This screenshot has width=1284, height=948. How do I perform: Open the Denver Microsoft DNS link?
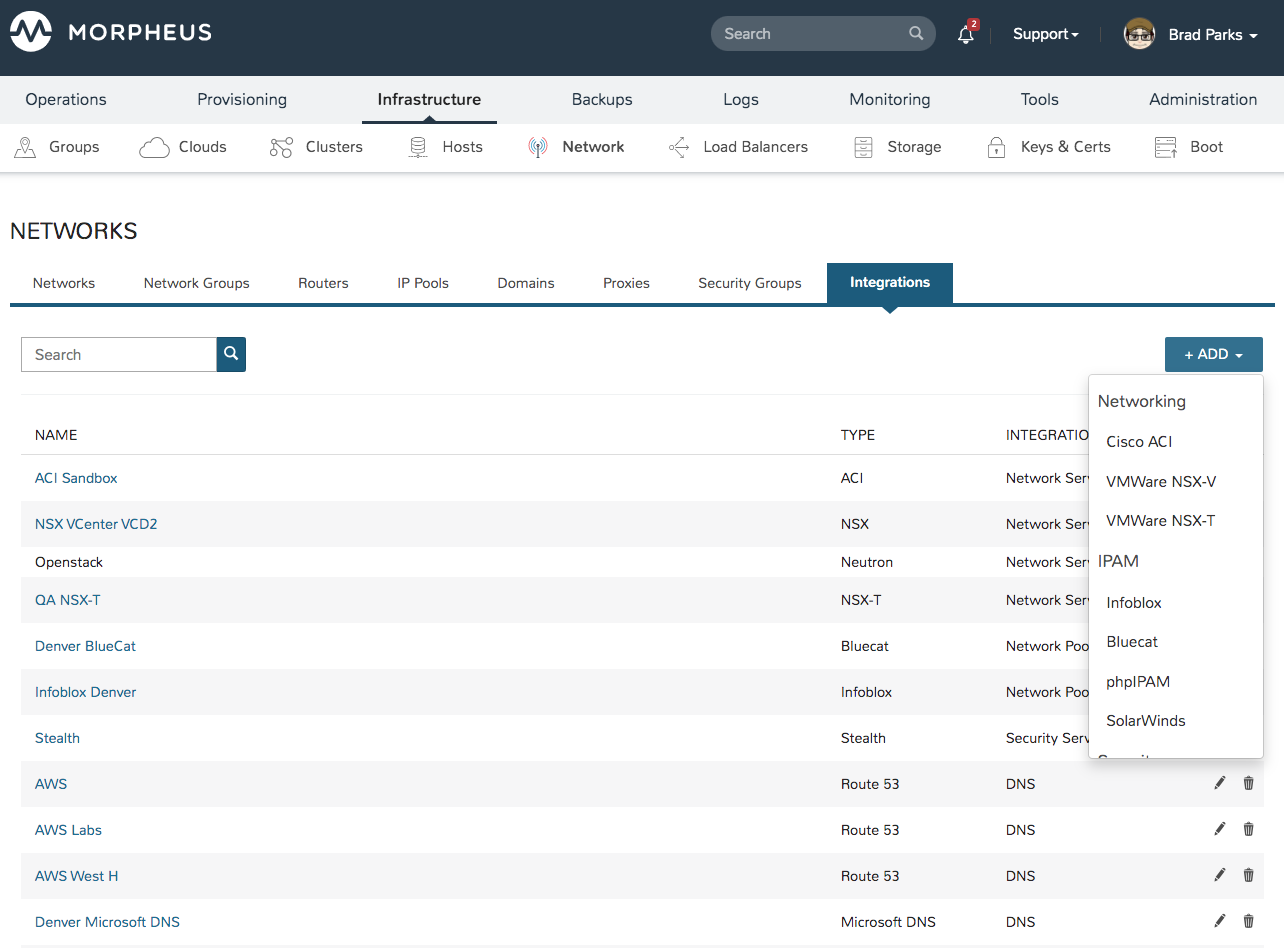[107, 922]
